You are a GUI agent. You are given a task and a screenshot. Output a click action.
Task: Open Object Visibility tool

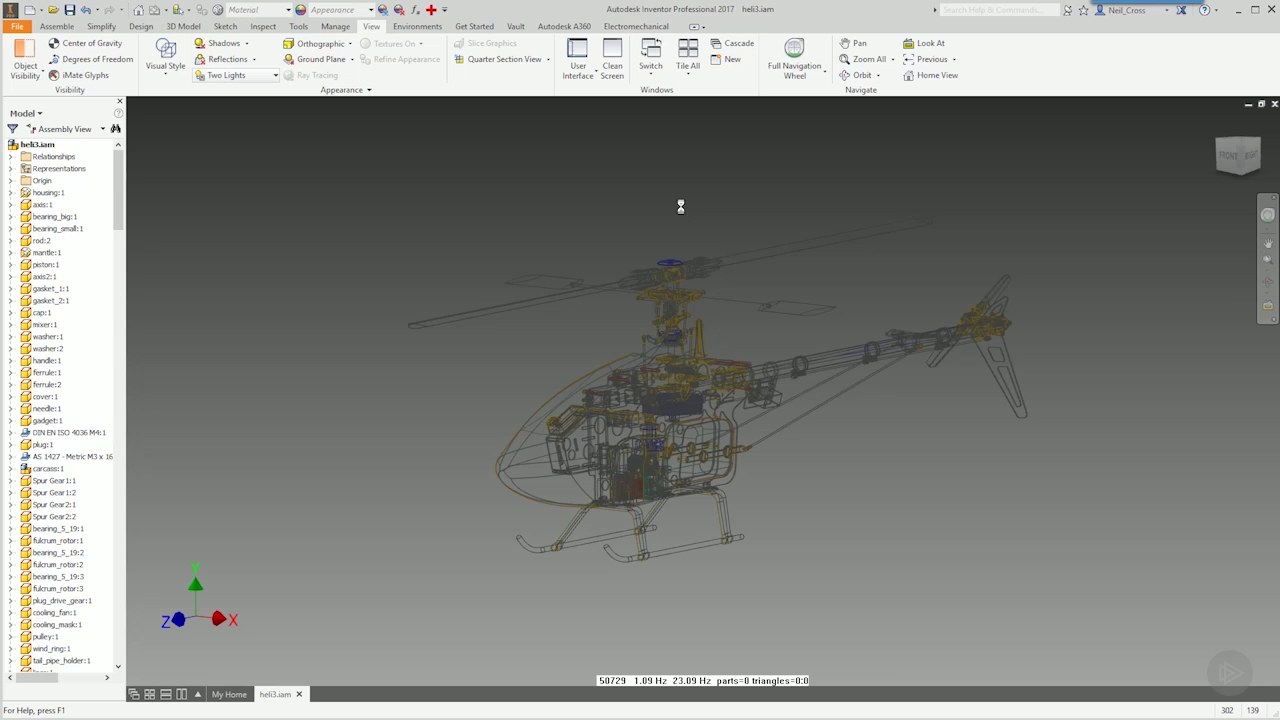tap(25, 59)
